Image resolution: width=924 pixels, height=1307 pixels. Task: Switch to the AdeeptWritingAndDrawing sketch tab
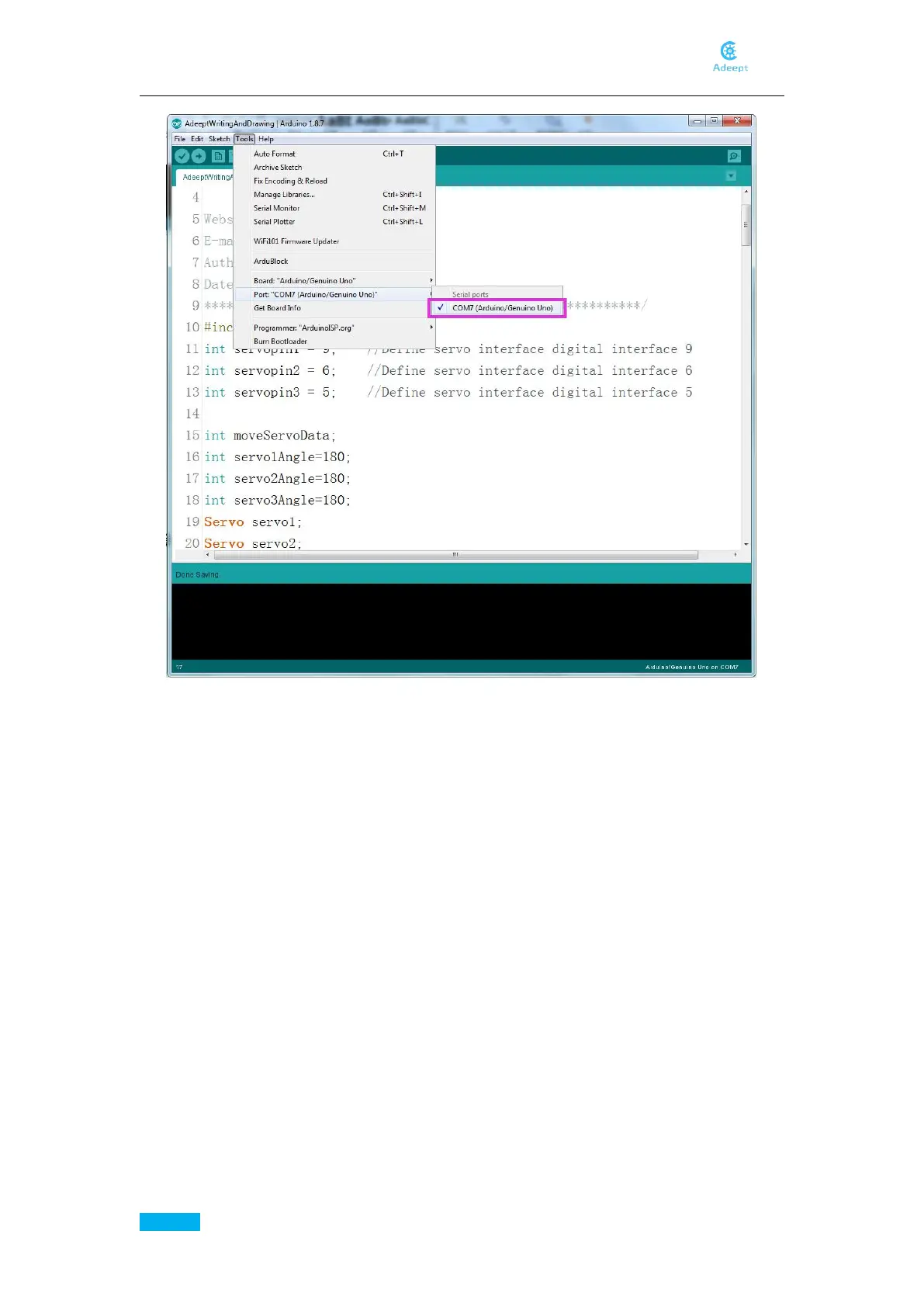click(x=206, y=177)
